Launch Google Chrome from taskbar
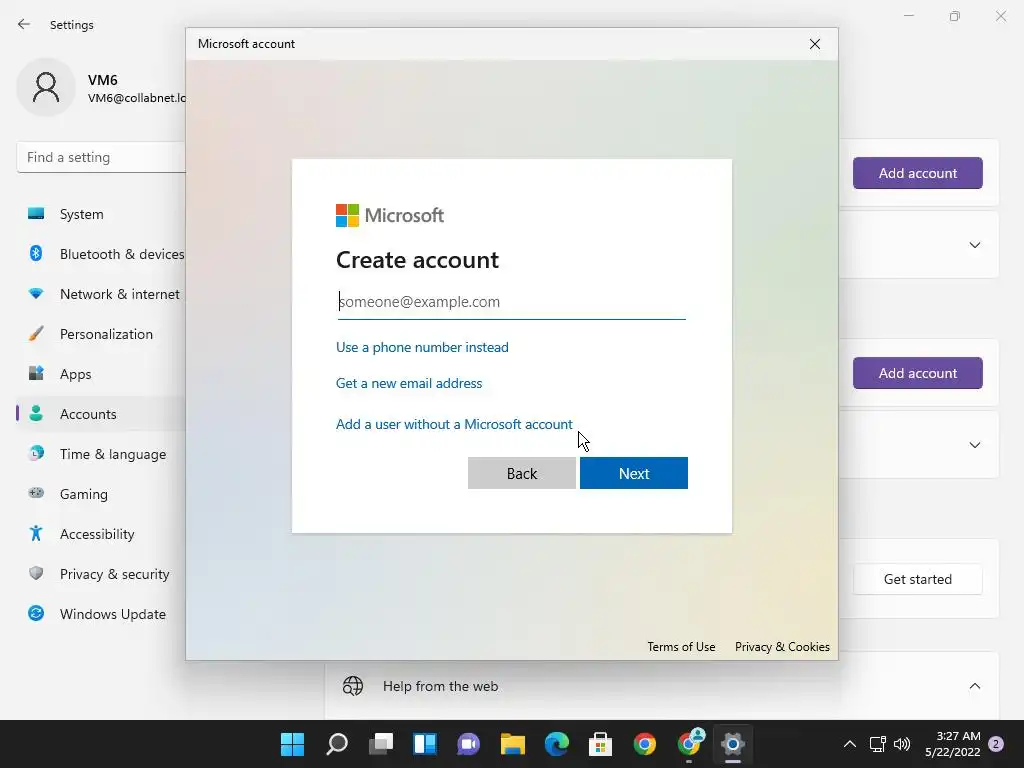 coord(645,744)
